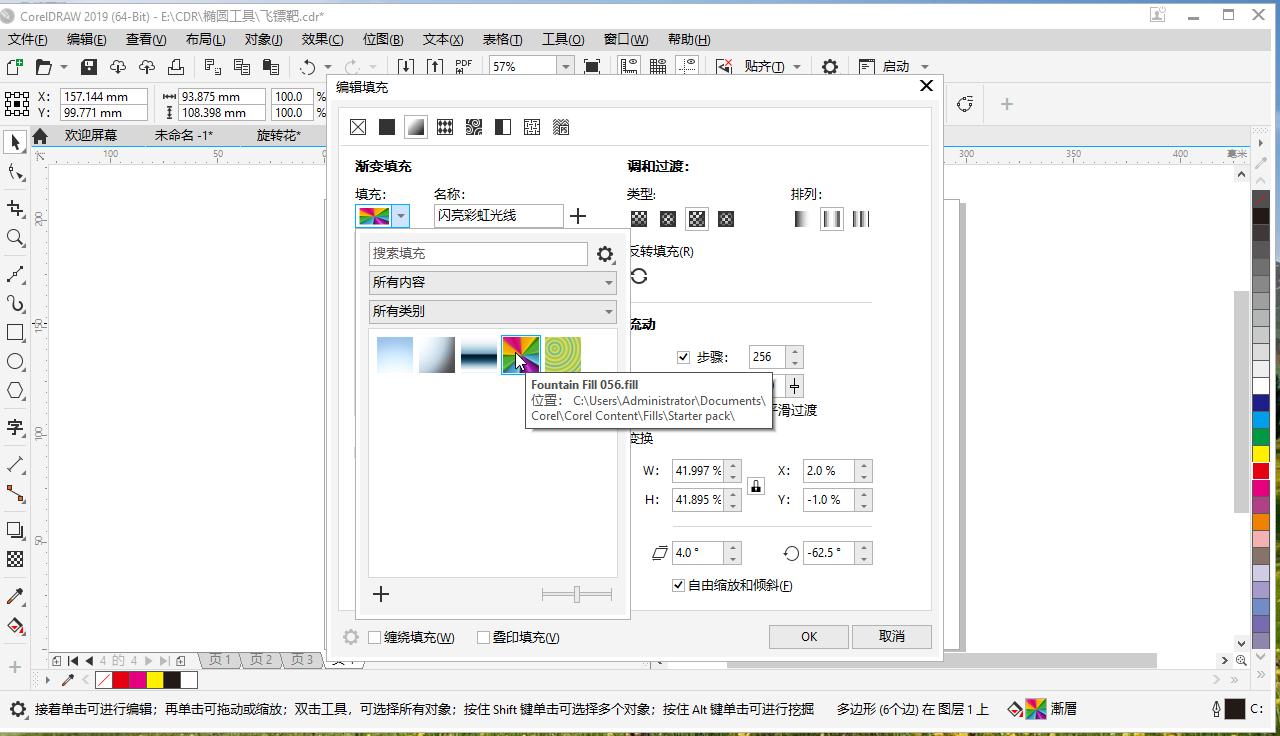Select the No Fill type in Edit Fill dialog

[358, 127]
